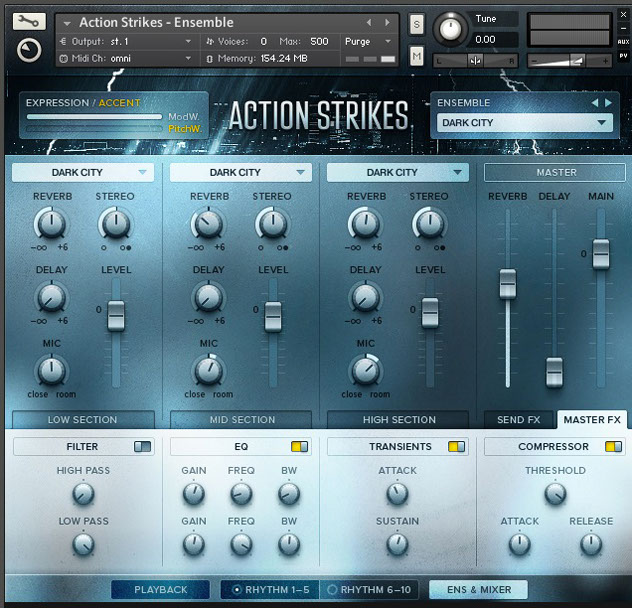Open the Ens & Mixer page
632x608 pixels.
tap(478, 590)
